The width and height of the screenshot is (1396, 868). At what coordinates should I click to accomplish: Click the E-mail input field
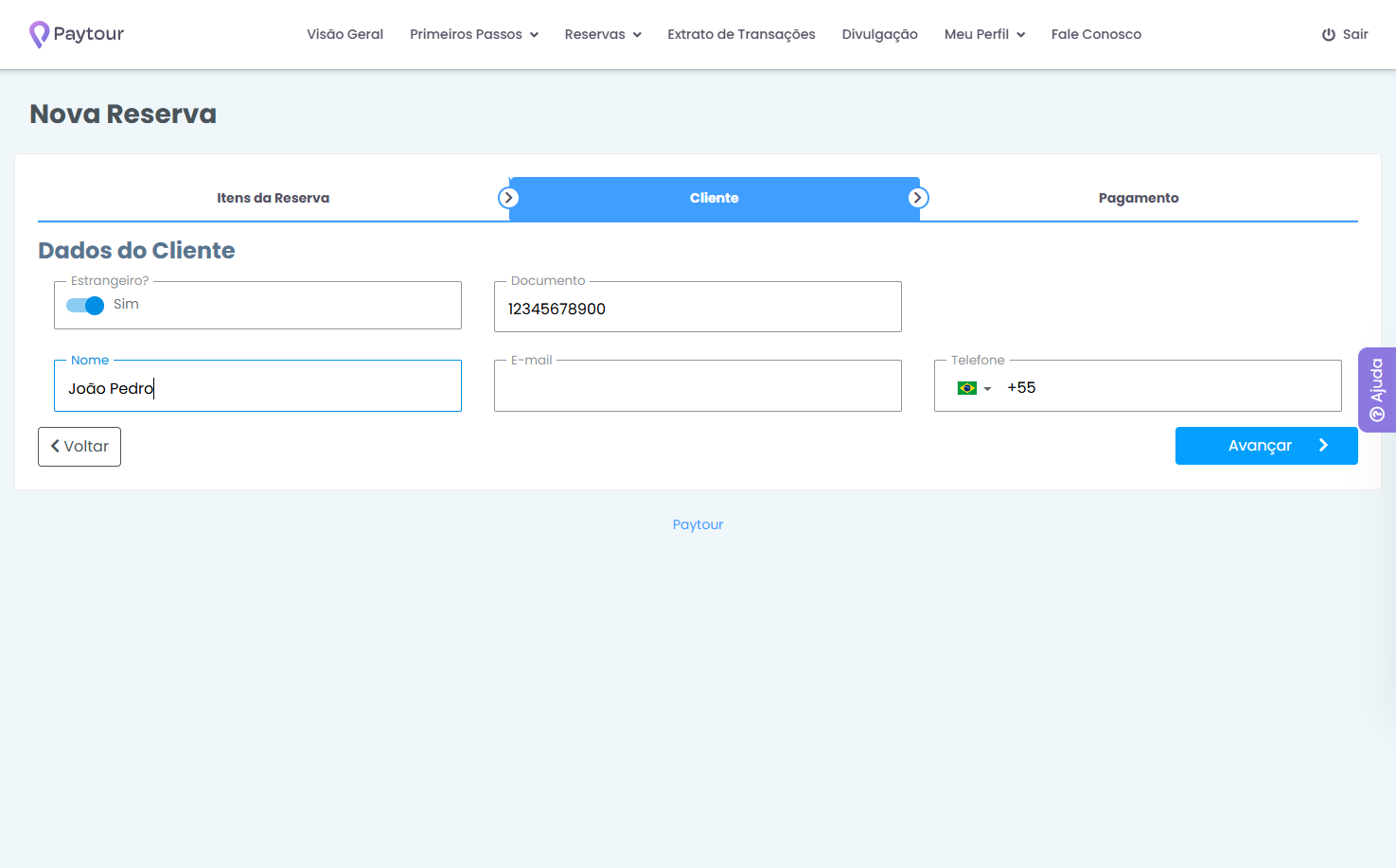click(698, 386)
